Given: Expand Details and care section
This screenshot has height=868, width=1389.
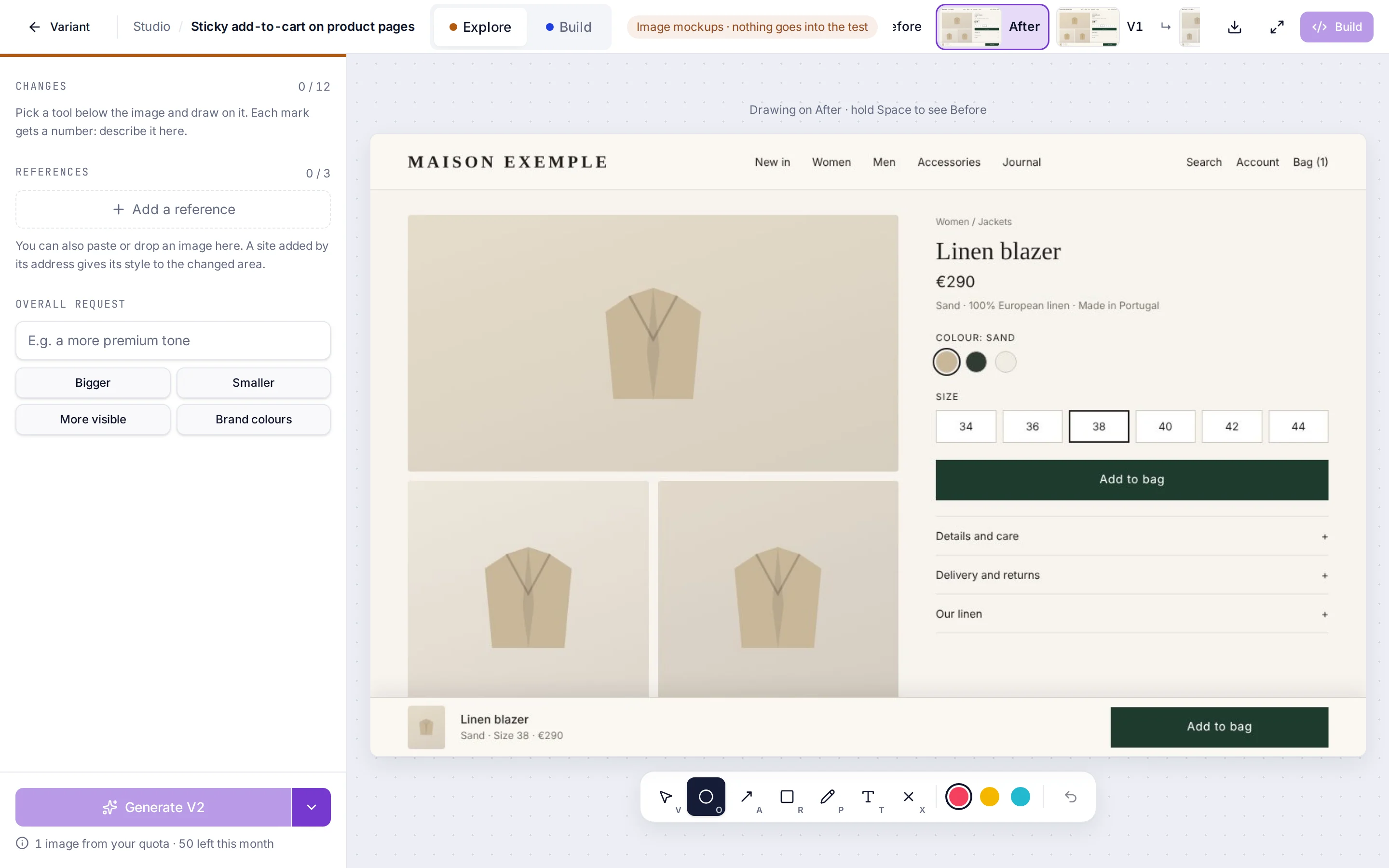Looking at the screenshot, I should tap(1131, 536).
